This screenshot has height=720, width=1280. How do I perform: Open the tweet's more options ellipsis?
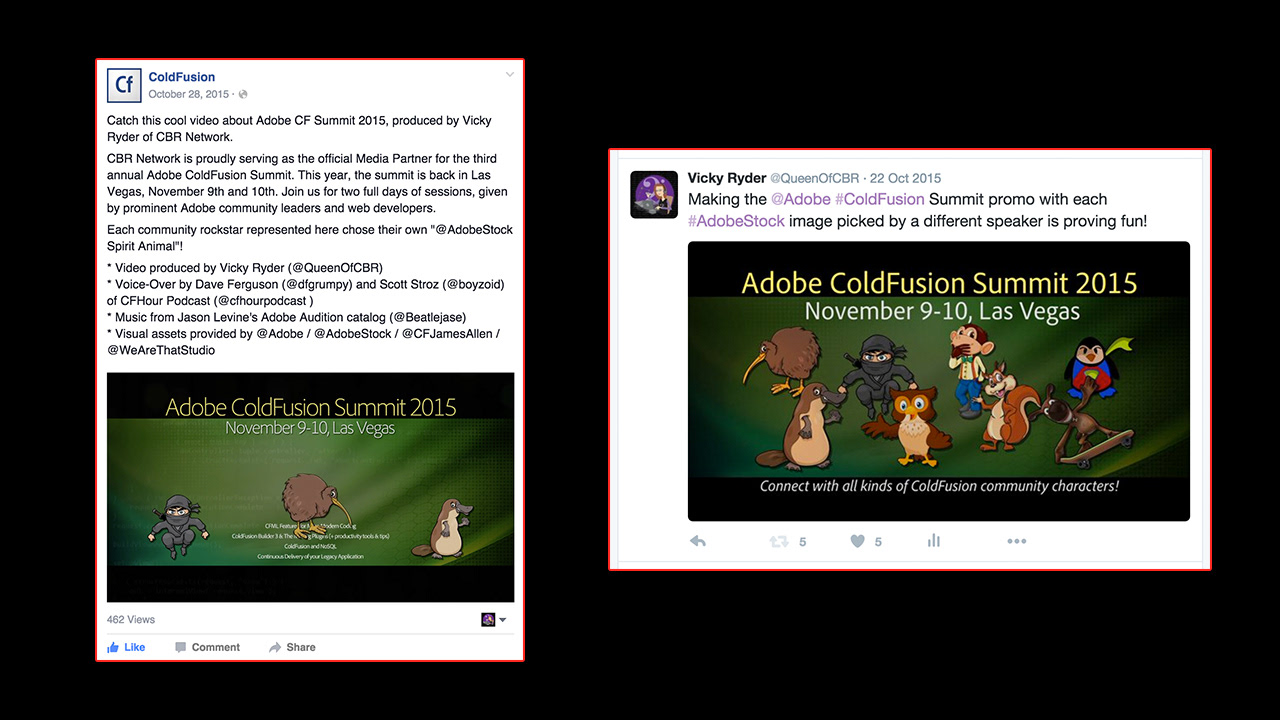click(1017, 541)
